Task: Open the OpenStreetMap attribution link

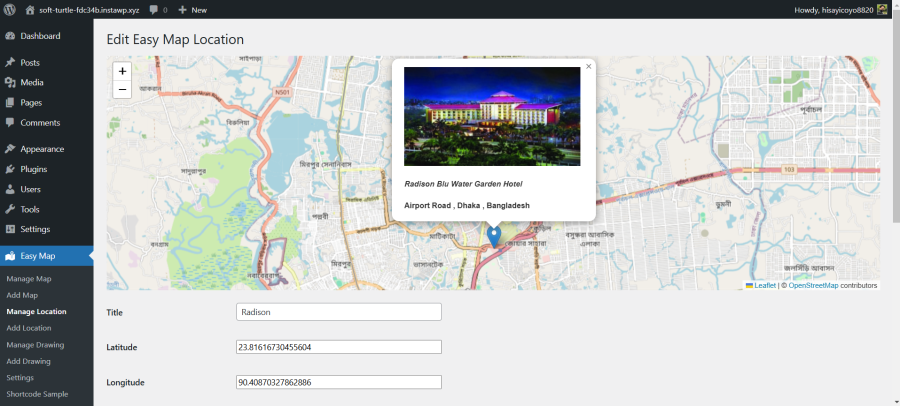Action: click(813, 285)
